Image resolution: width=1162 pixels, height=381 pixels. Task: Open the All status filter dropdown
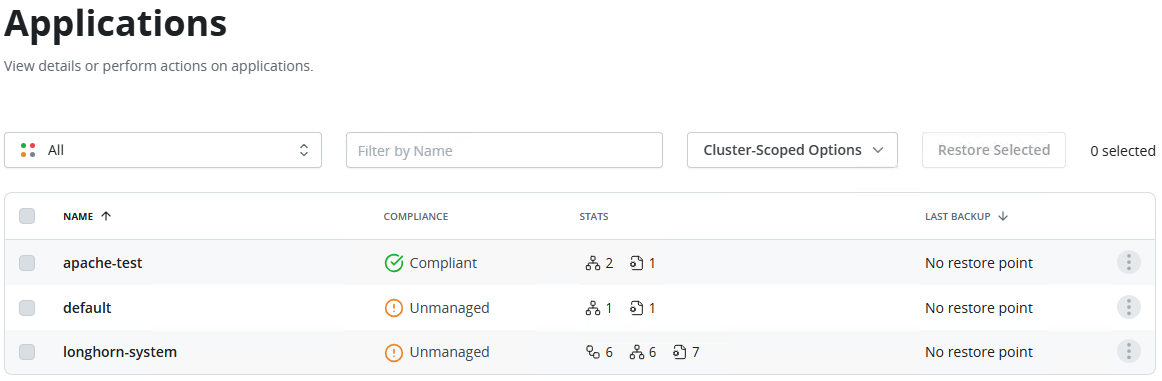(163, 150)
